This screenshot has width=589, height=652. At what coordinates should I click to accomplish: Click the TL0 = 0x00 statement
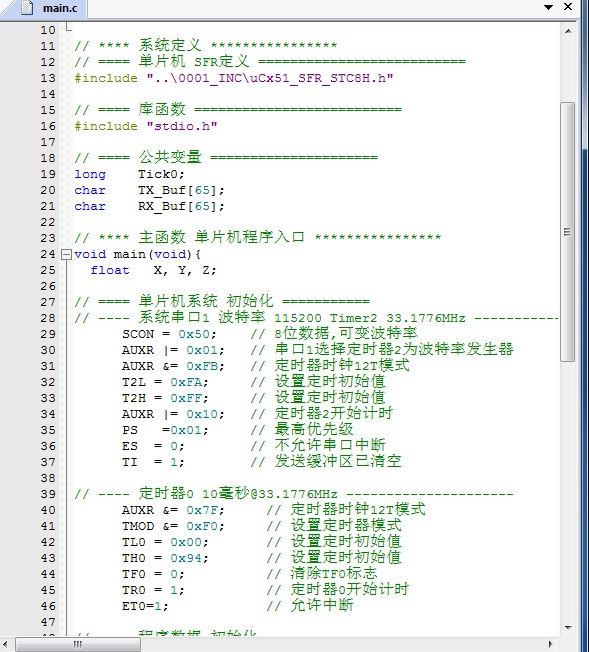165,542
